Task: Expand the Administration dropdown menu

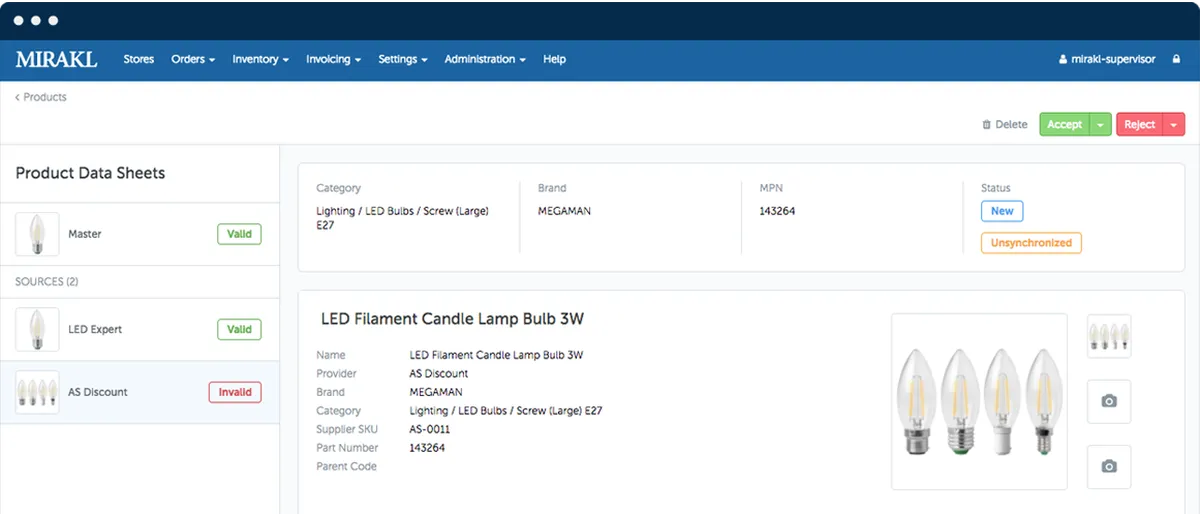Action: click(485, 59)
